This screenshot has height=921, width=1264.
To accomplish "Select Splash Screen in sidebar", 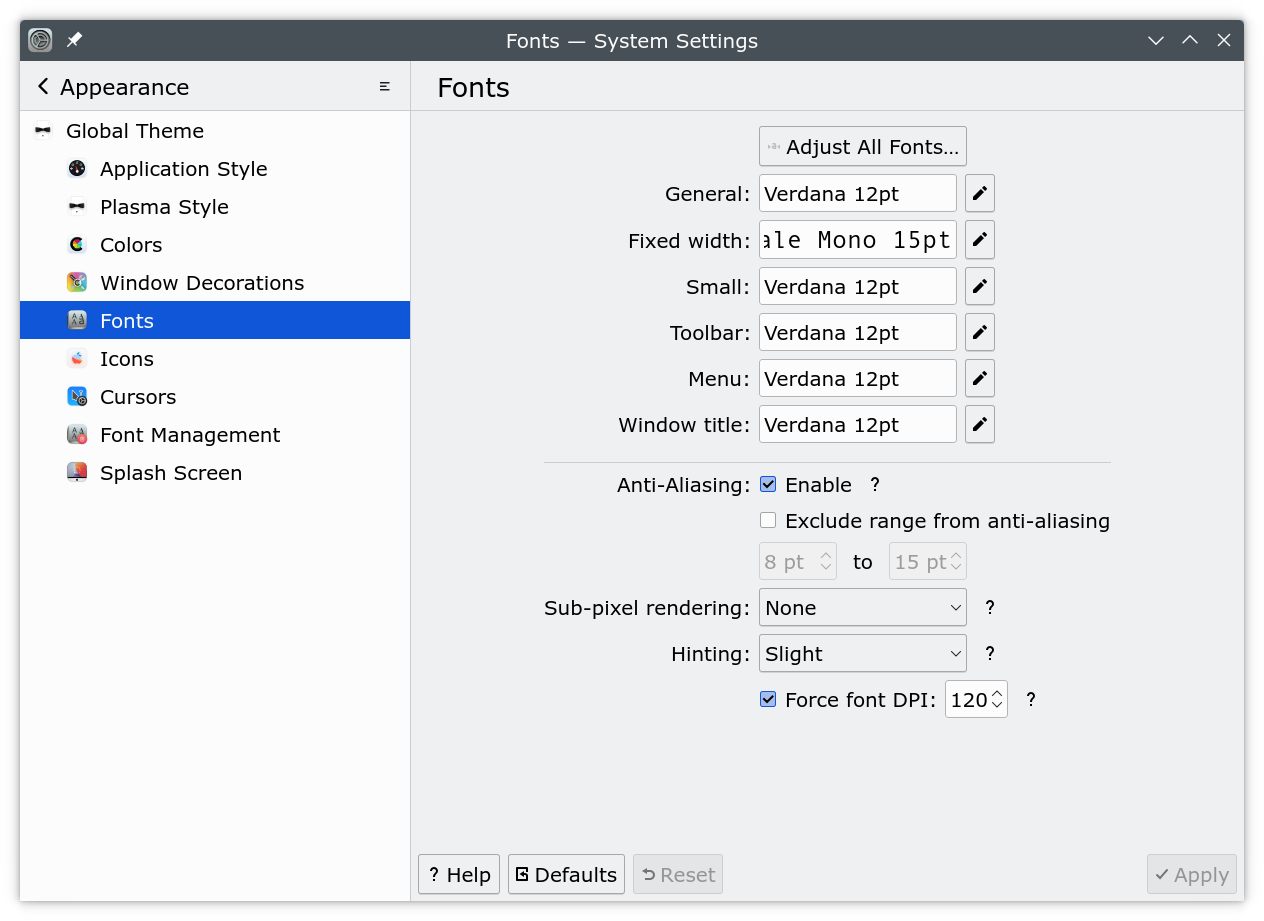I will coord(215,473).
